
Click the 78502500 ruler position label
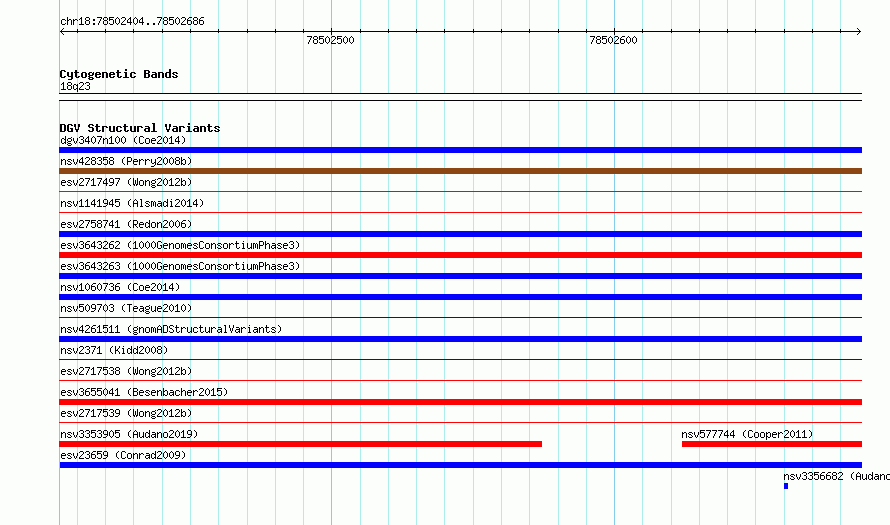click(330, 40)
